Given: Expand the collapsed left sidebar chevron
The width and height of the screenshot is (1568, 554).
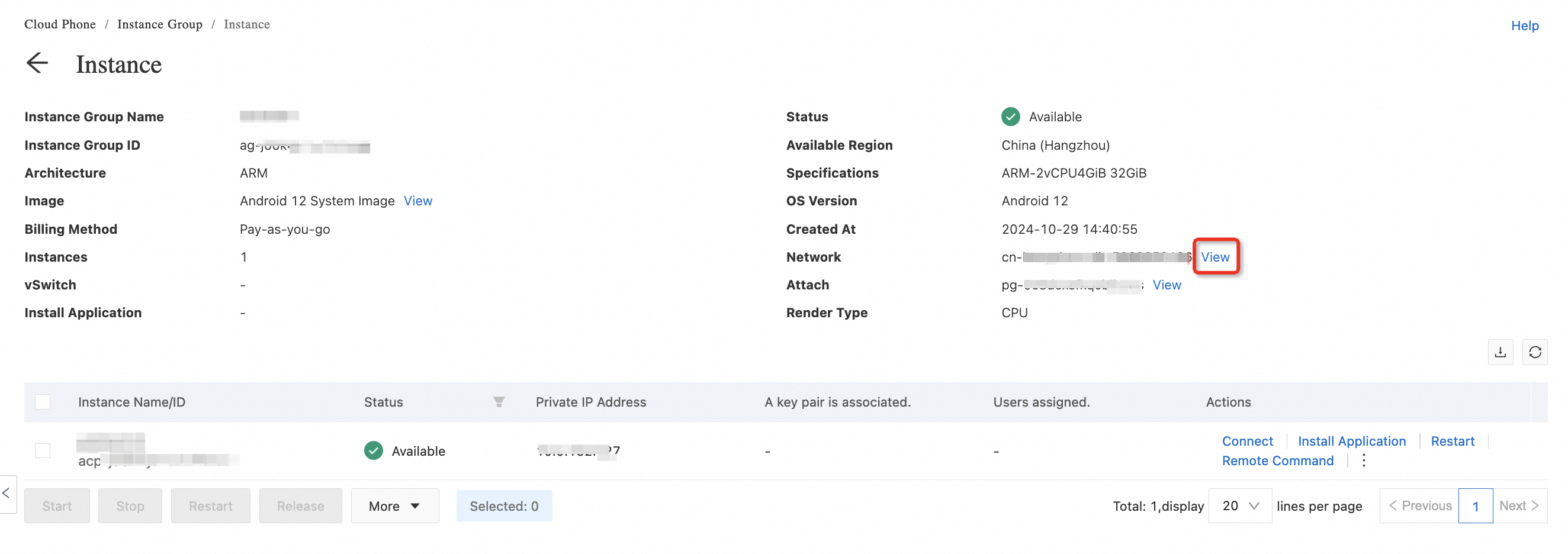Looking at the screenshot, I should click(7, 493).
